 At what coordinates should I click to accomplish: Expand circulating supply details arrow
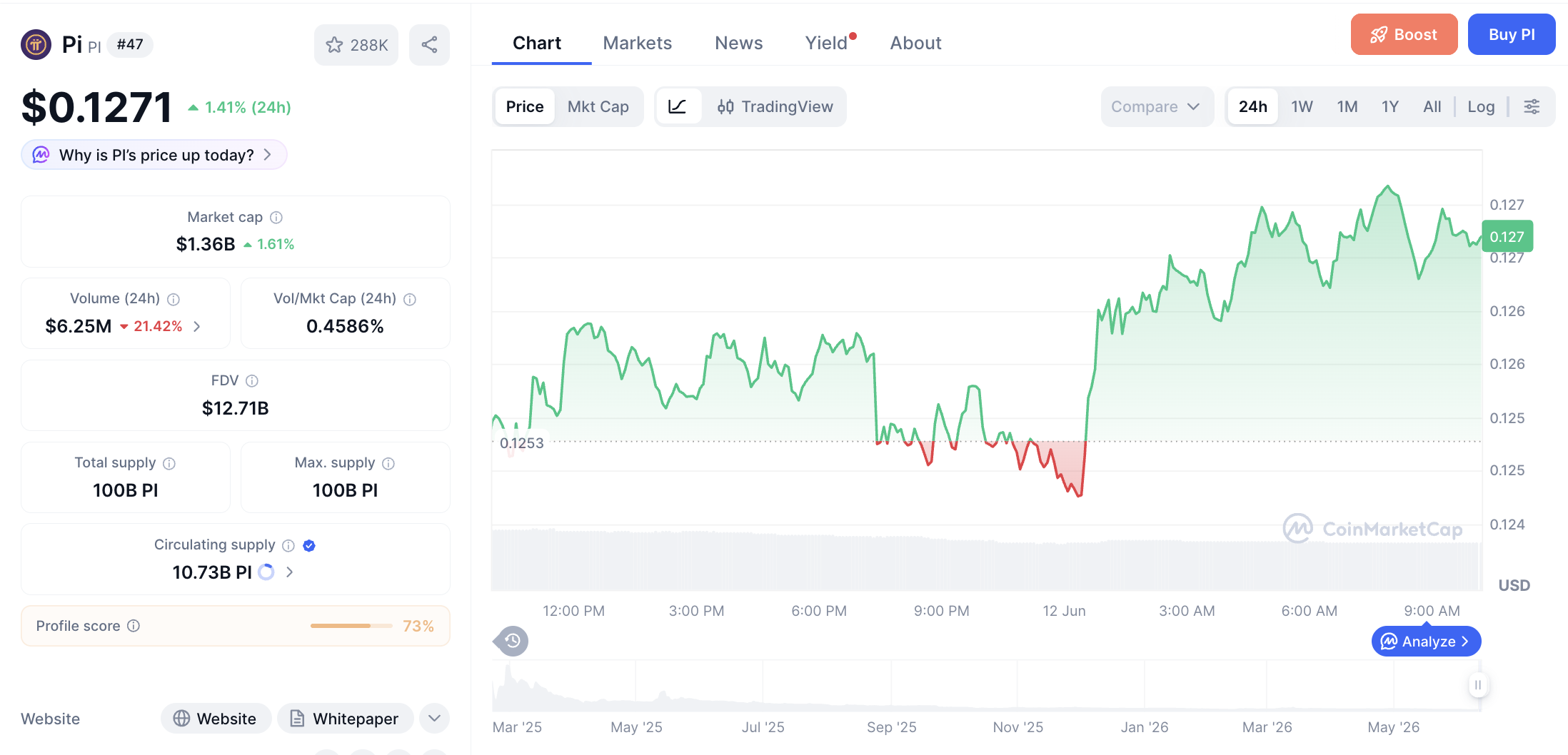click(x=289, y=572)
